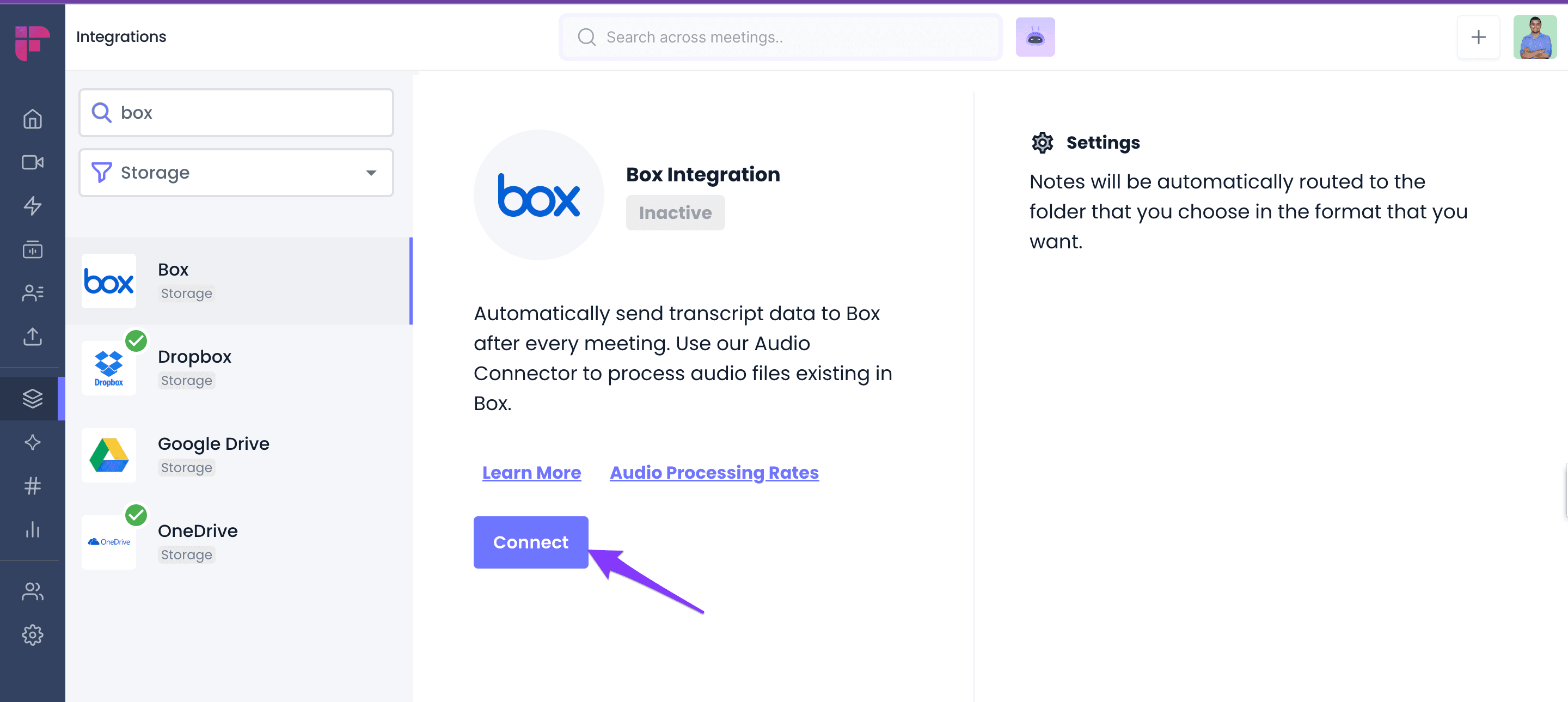Open the soundbites calendar sidebar icon
Screen dimensions: 1568x702
(32, 249)
